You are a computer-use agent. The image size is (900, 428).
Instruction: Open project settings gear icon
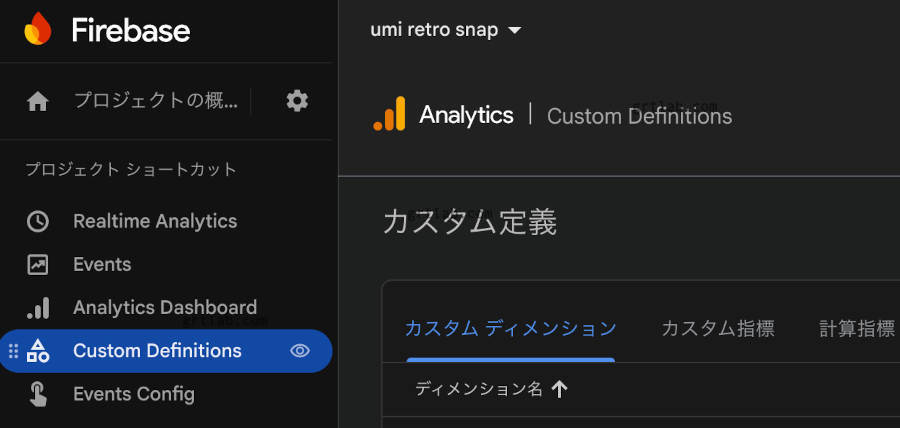pyautogui.click(x=297, y=101)
